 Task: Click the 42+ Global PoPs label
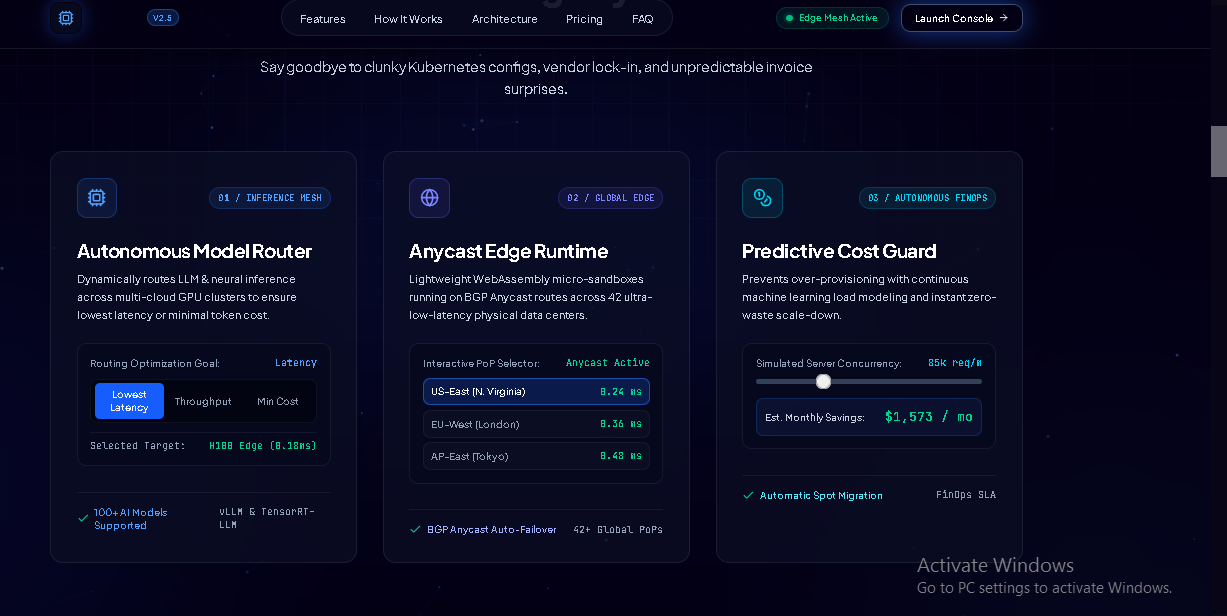point(618,529)
